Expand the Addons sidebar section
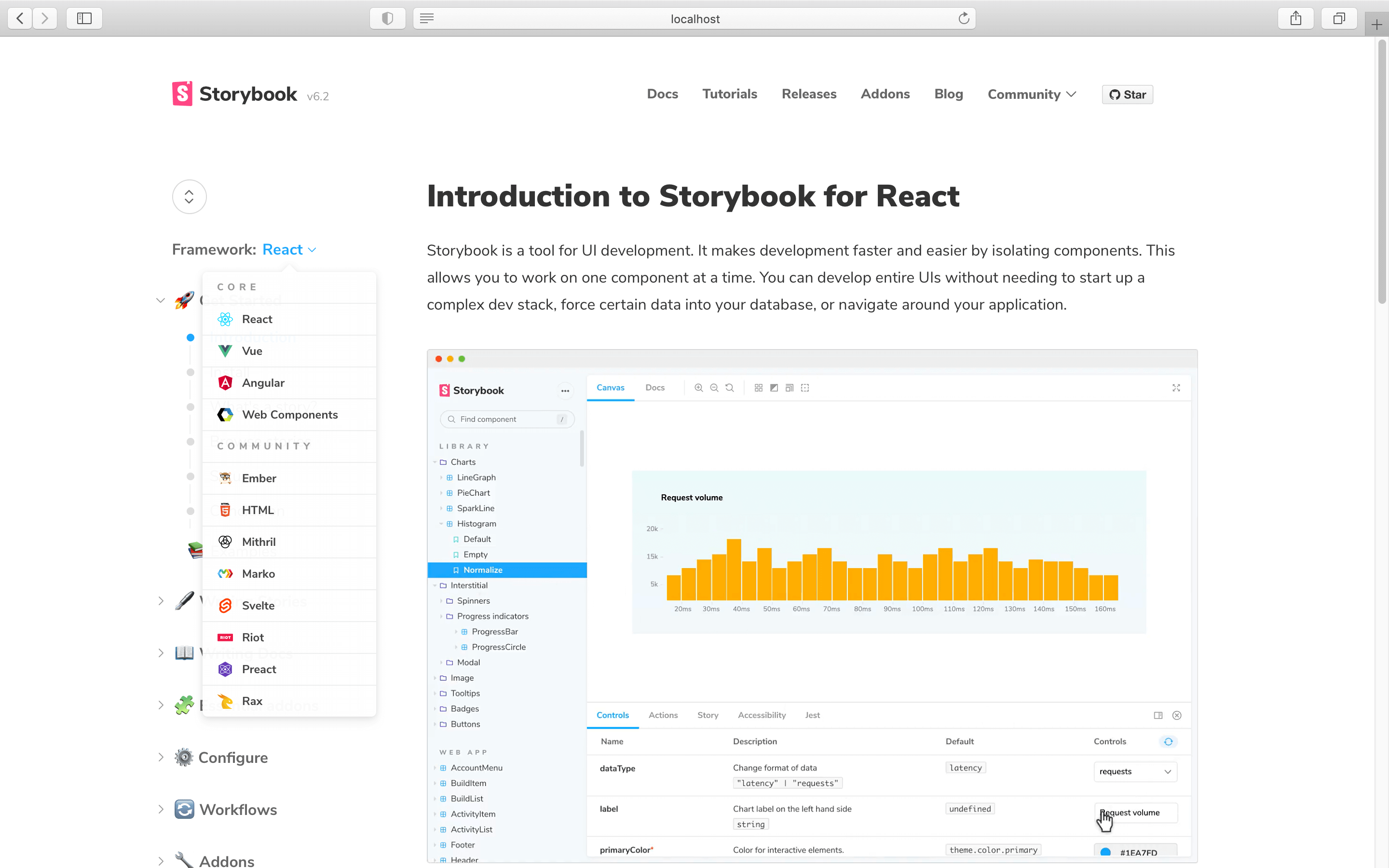The image size is (1389, 868). coord(161,861)
